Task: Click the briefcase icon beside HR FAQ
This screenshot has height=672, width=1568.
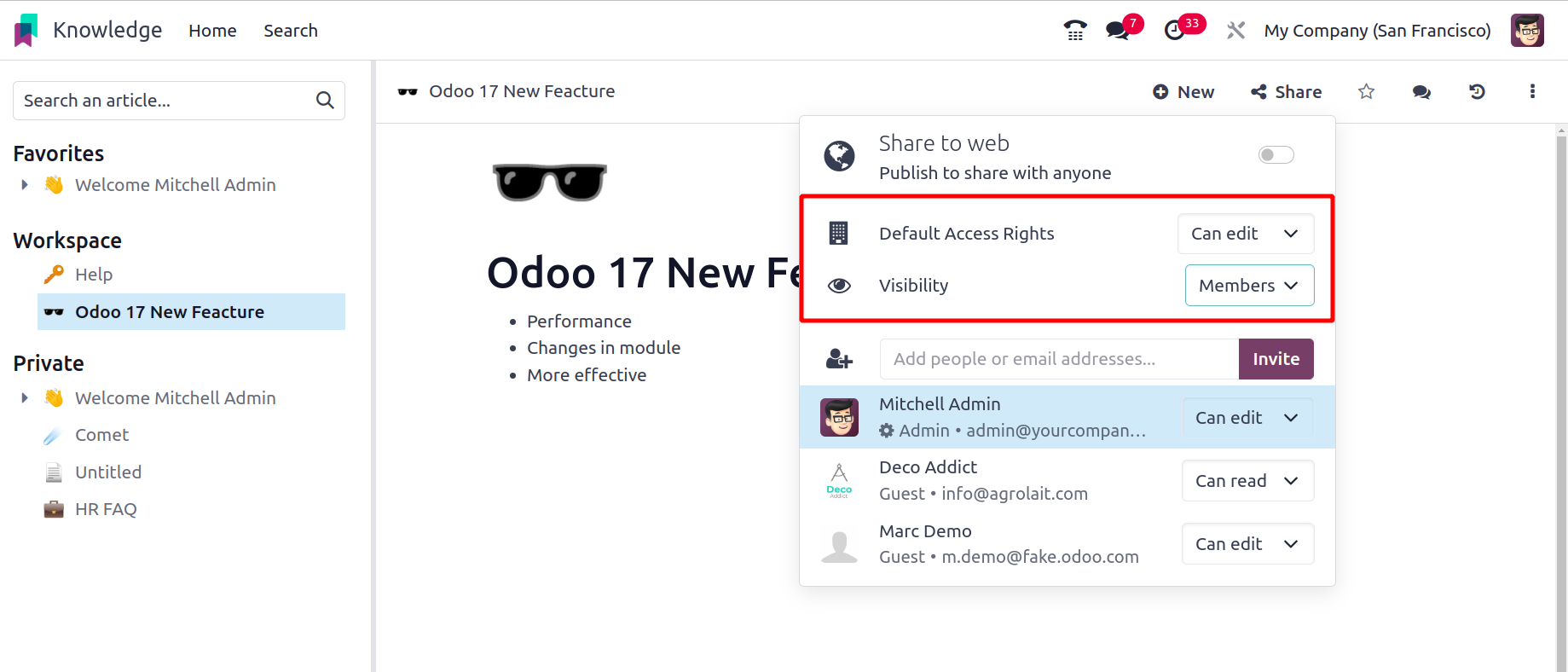Action: [x=54, y=509]
